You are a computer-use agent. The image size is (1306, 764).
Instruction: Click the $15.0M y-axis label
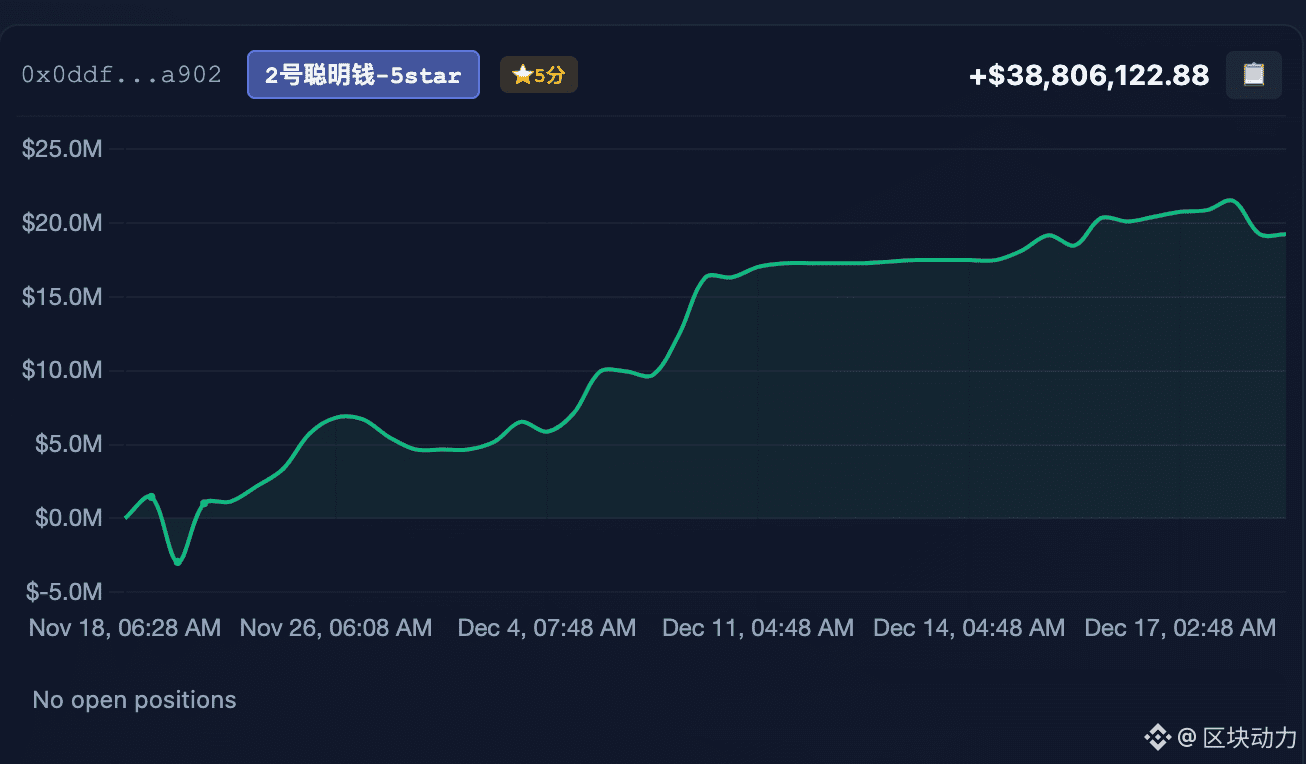tap(62, 297)
